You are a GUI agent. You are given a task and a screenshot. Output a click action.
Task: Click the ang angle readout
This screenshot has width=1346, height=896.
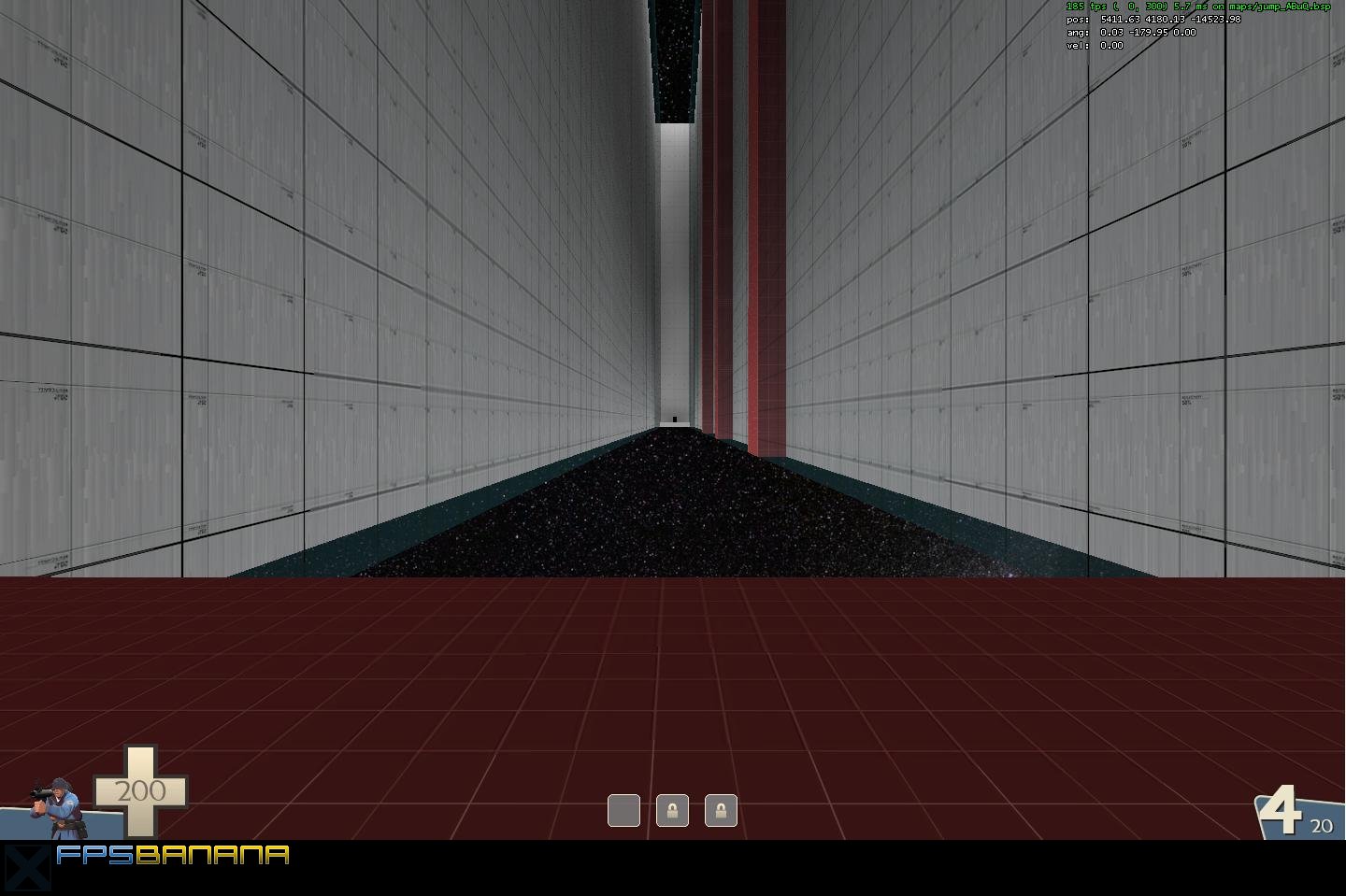tap(1131, 33)
